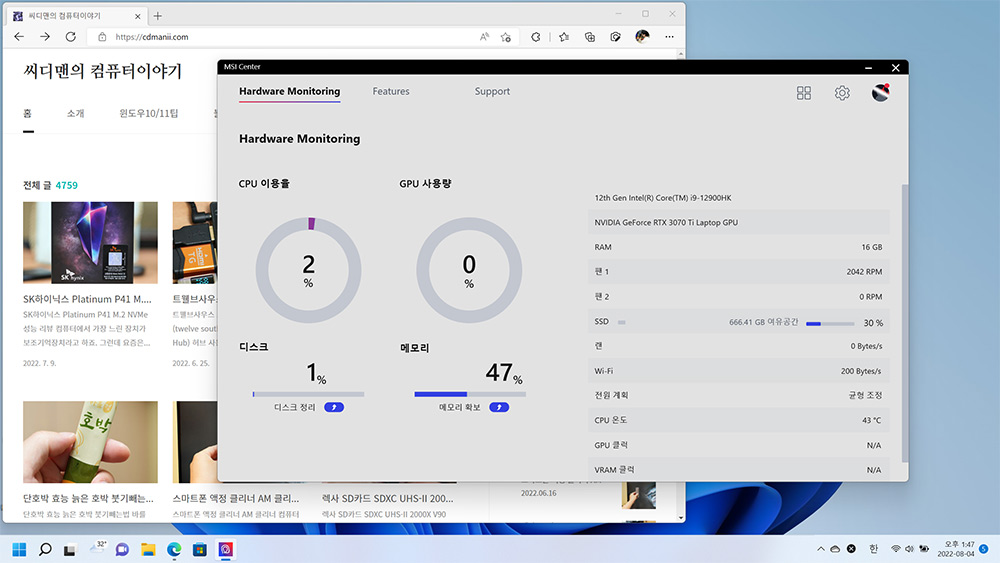Open the 윈도우10/11팁 blog menu

point(149,113)
